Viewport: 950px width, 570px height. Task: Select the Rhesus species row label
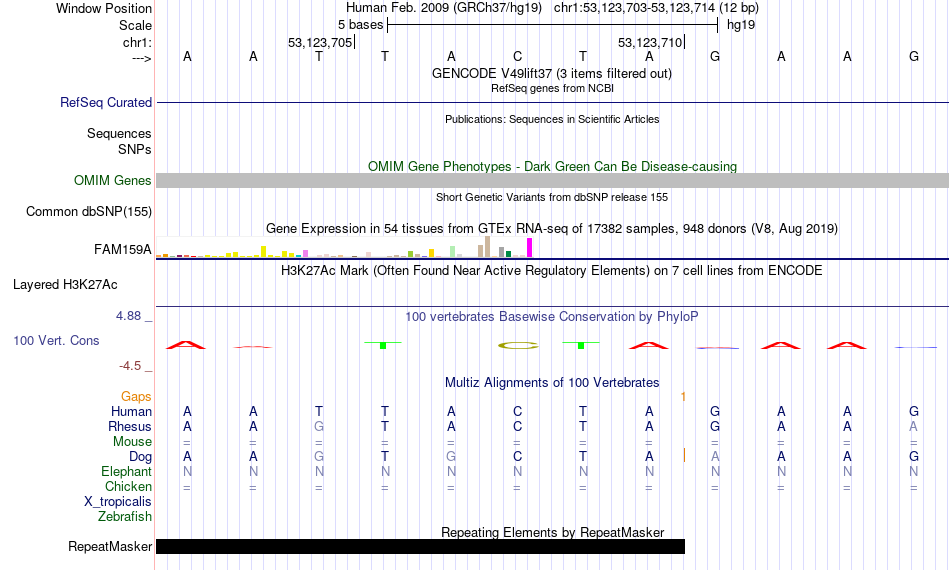pos(130,426)
